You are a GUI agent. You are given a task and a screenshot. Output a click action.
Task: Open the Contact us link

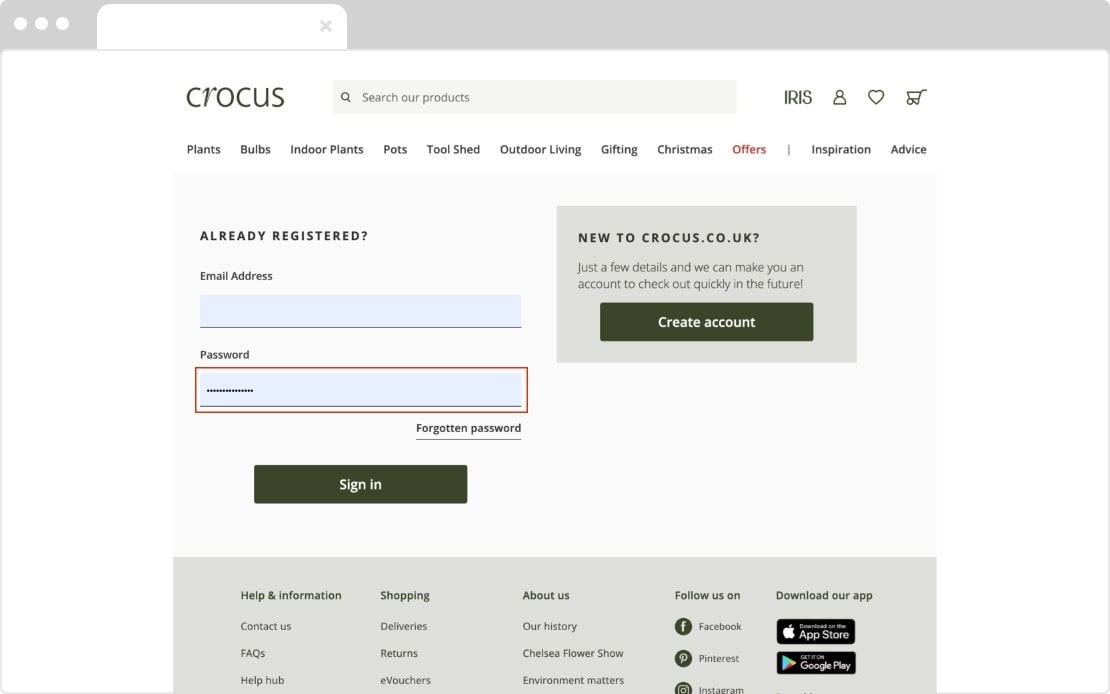[265, 626]
